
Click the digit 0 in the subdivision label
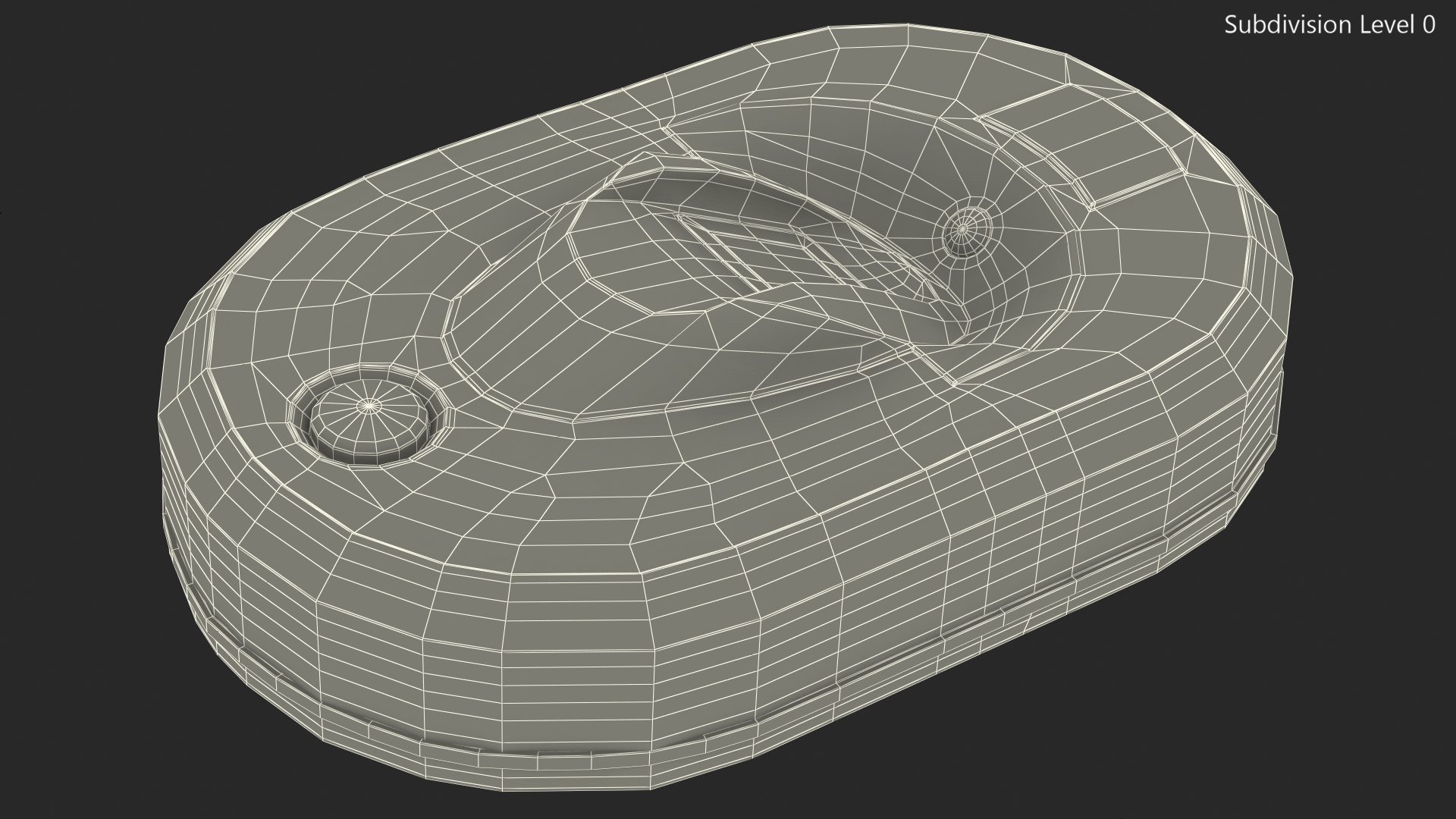tap(1428, 25)
